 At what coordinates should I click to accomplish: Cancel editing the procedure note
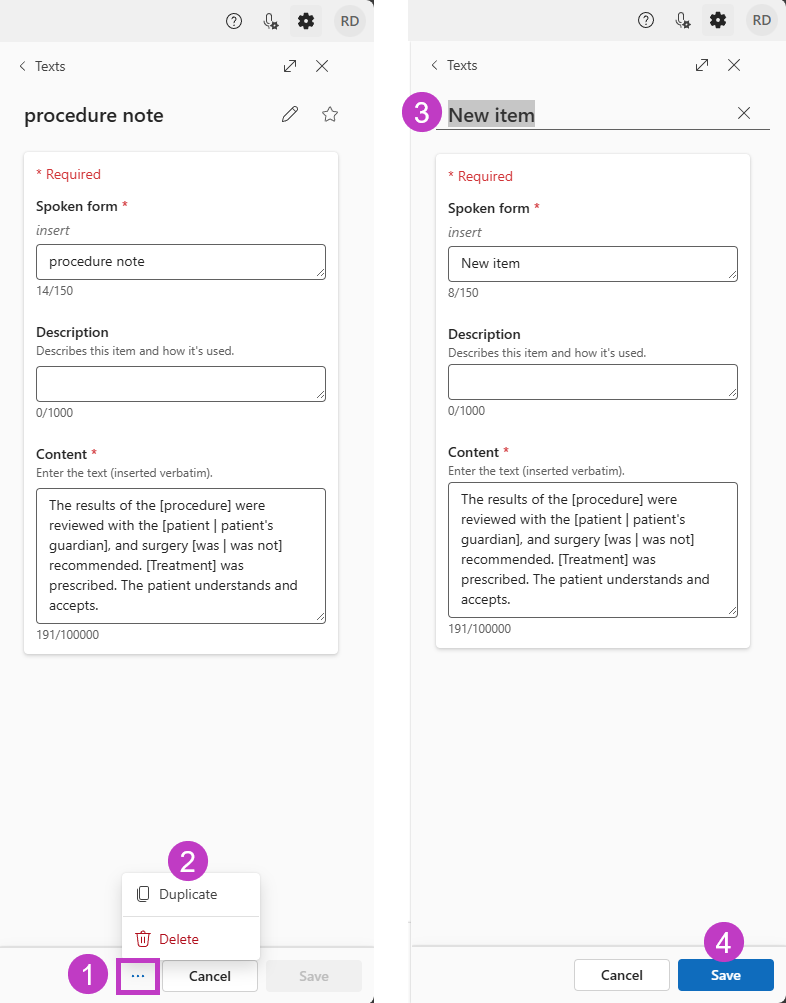click(x=210, y=976)
